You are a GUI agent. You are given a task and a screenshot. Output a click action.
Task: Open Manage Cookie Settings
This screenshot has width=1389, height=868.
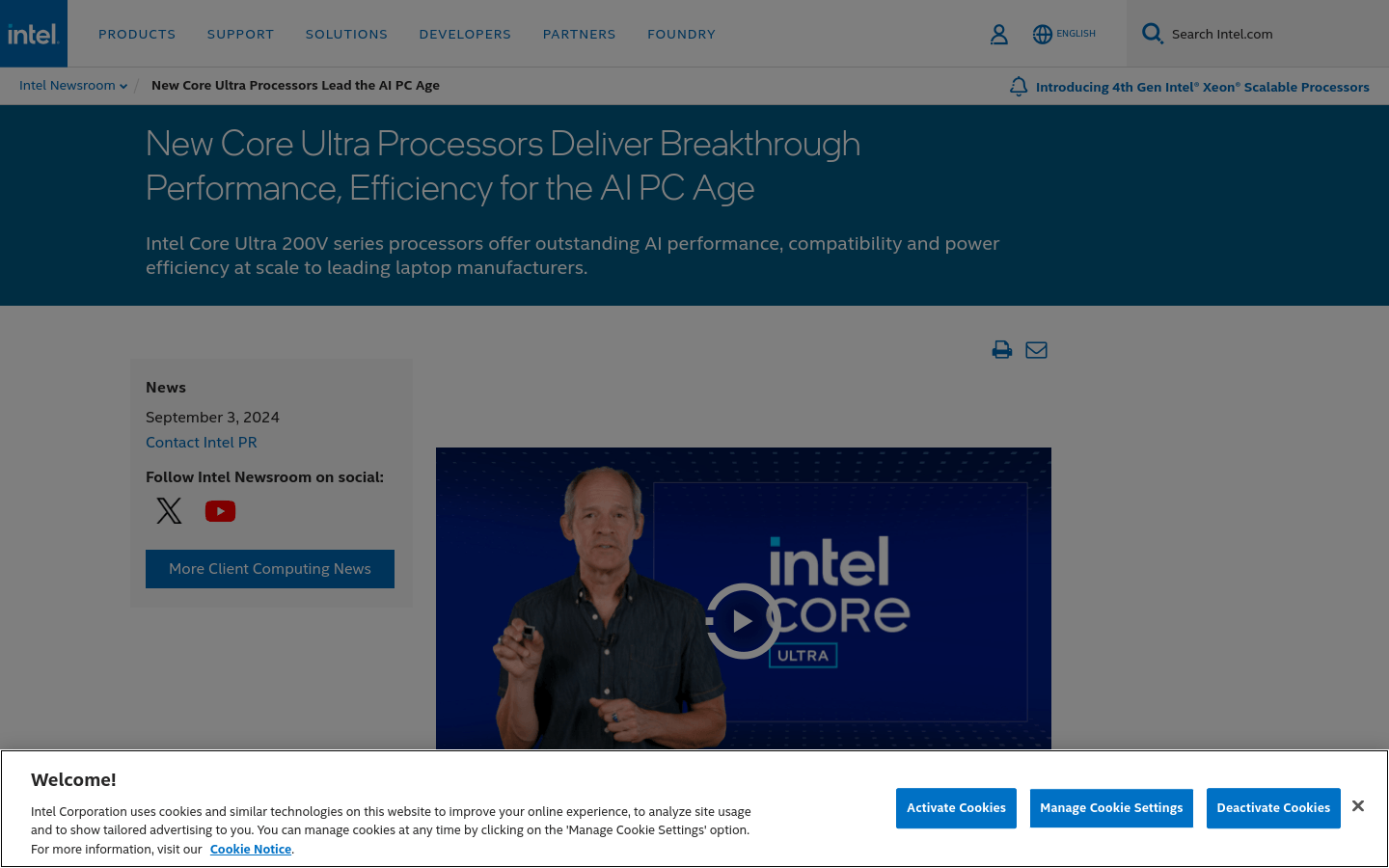1111,808
